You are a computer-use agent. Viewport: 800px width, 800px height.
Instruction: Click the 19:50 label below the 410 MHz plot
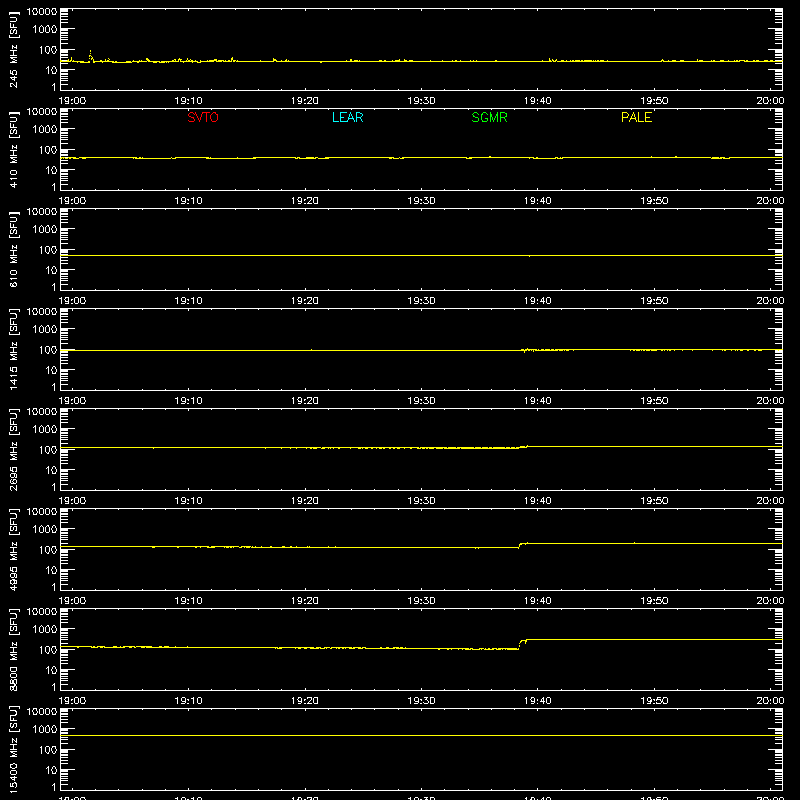pyautogui.click(x=654, y=201)
